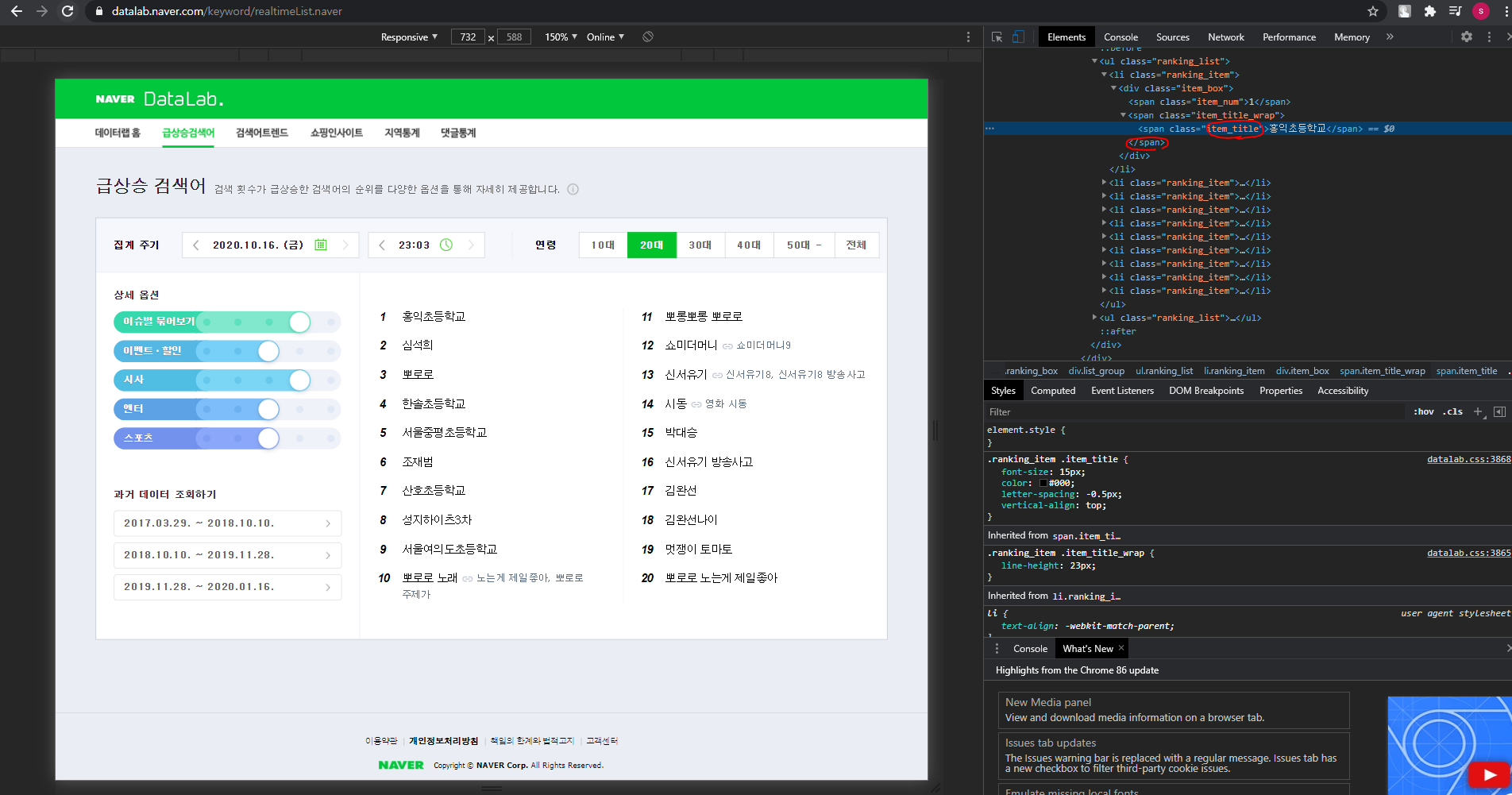Activate inspect element picker icon
The height and width of the screenshot is (795, 1512).
pyautogui.click(x=997, y=37)
